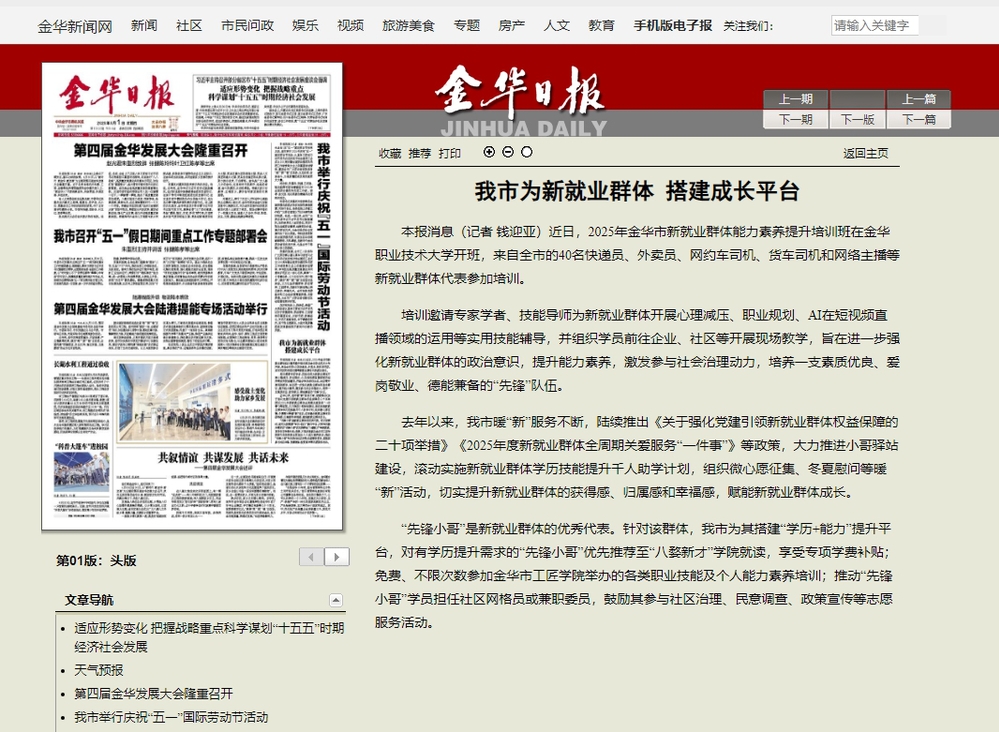
Task: Click the reset font size circle icon
Action: (x=527, y=152)
